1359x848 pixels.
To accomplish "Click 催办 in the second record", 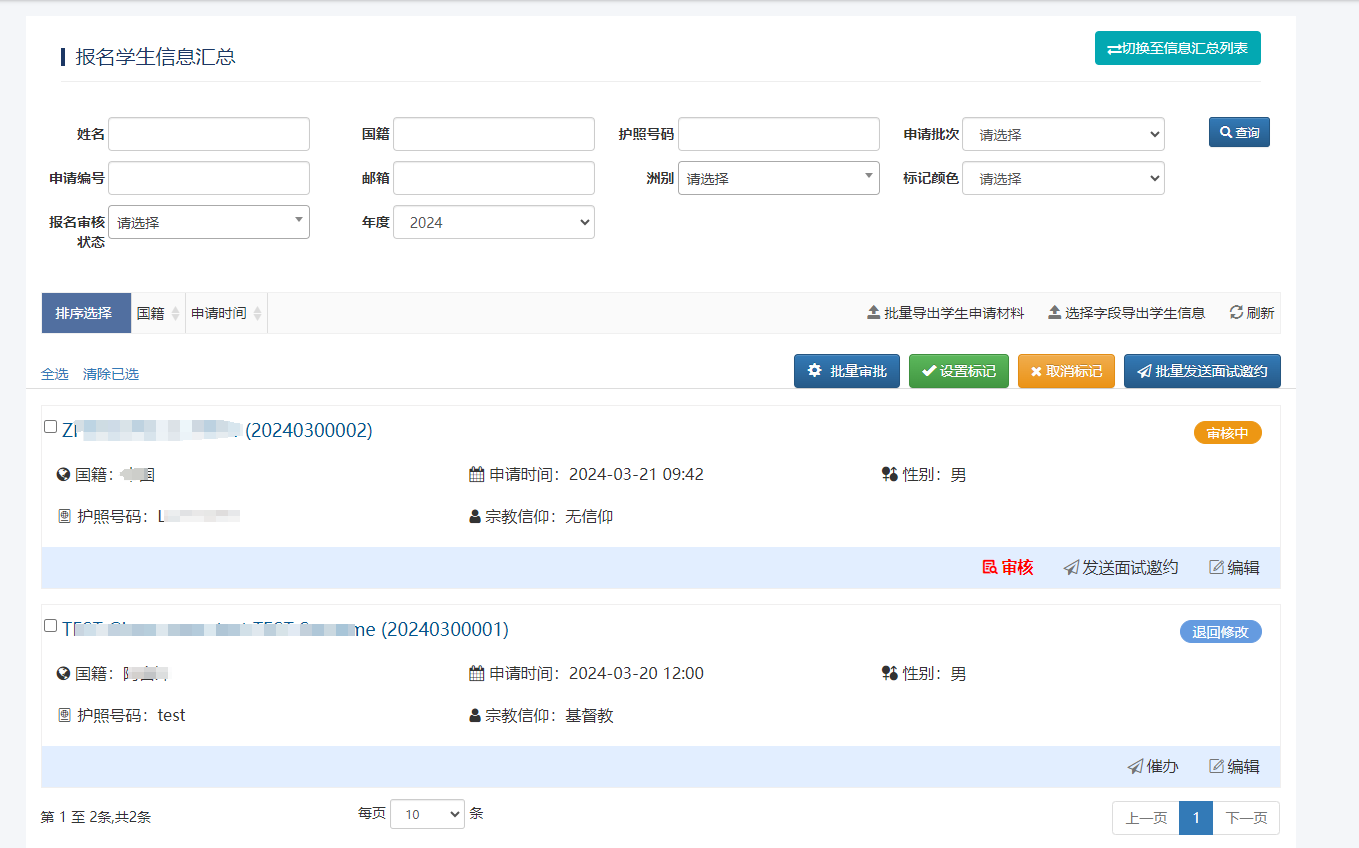I will tap(1153, 767).
